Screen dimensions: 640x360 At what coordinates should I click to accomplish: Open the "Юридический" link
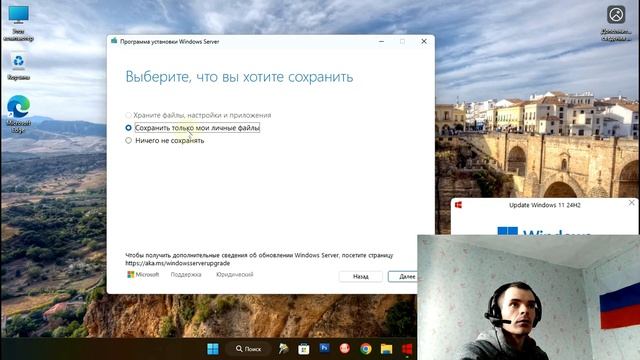(235, 275)
